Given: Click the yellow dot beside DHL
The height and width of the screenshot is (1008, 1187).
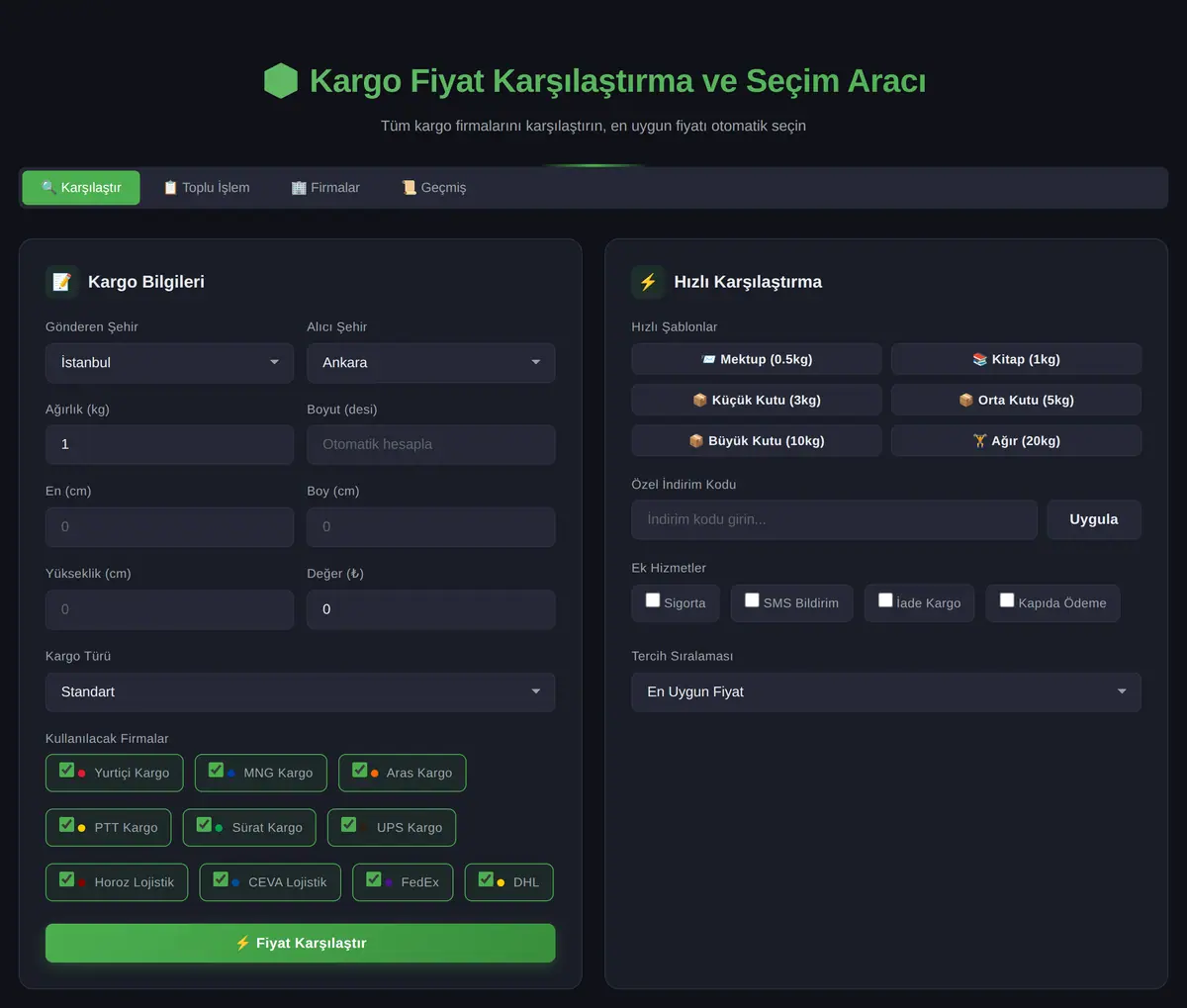Looking at the screenshot, I should pos(501,882).
